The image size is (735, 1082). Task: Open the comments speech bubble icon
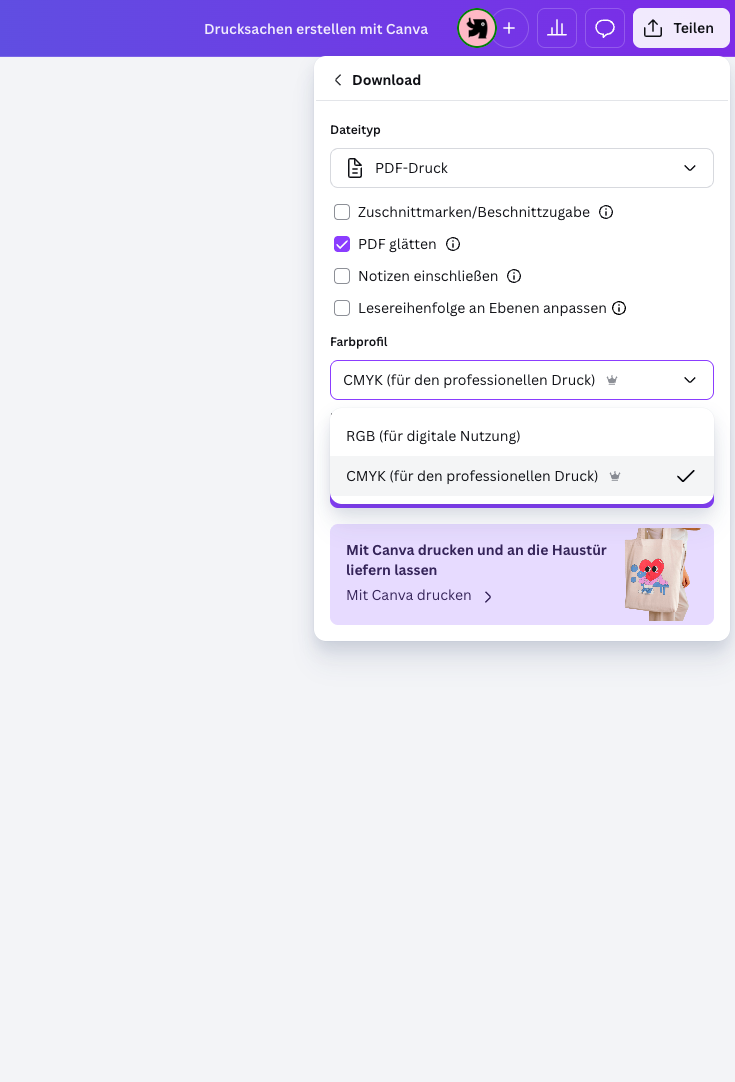pyautogui.click(x=604, y=28)
